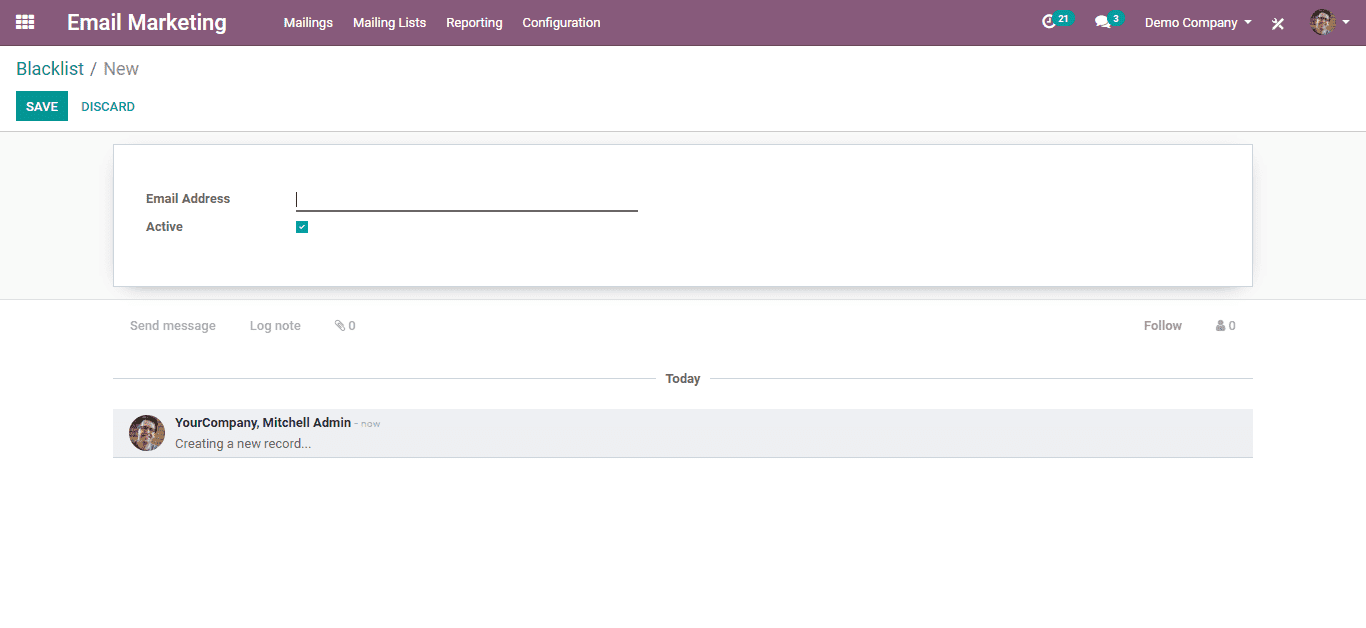Click Mitchell Admin's avatar in the chatter
1366x628 pixels.
147,433
